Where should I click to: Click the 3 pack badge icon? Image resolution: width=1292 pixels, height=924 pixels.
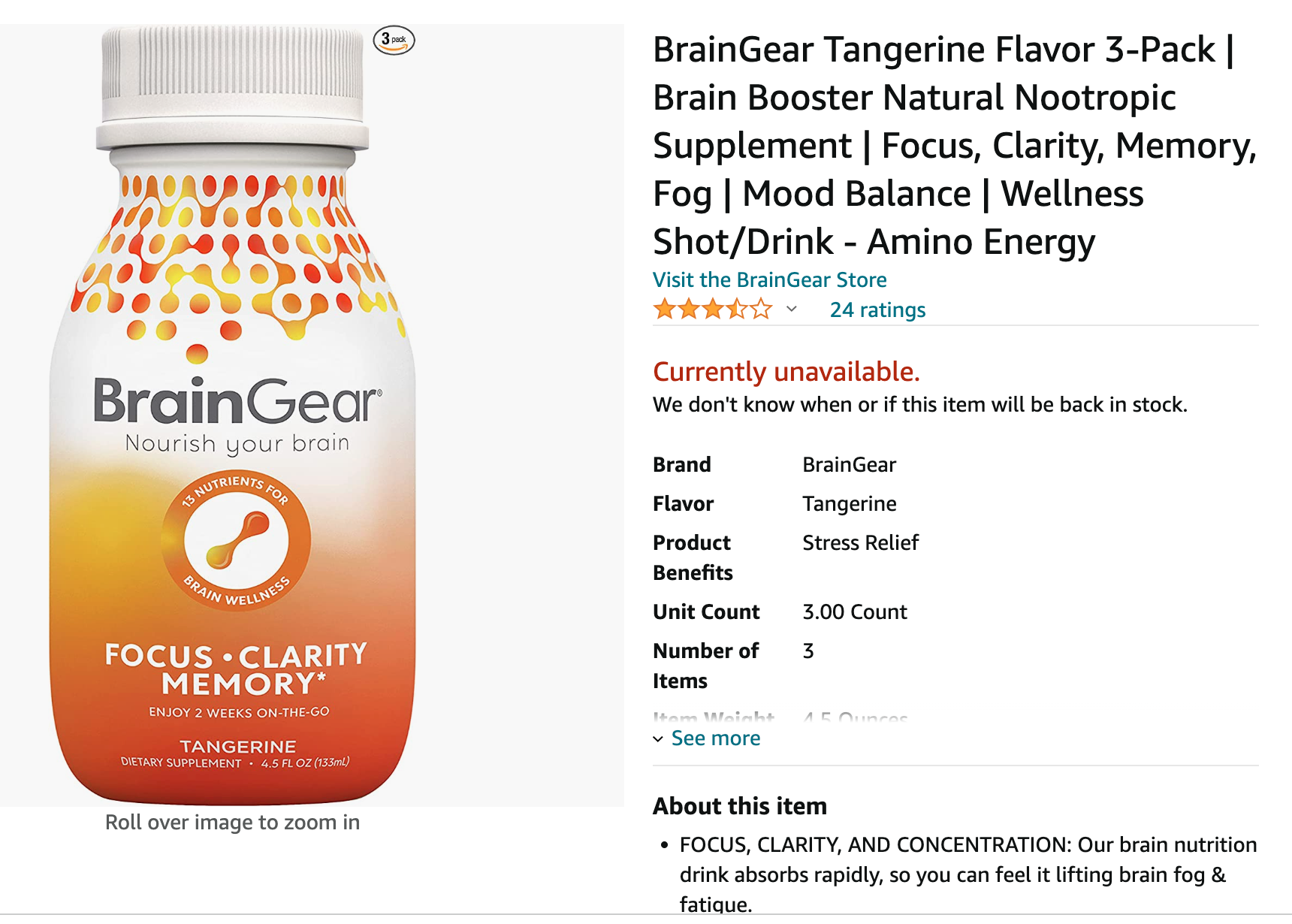point(394,40)
